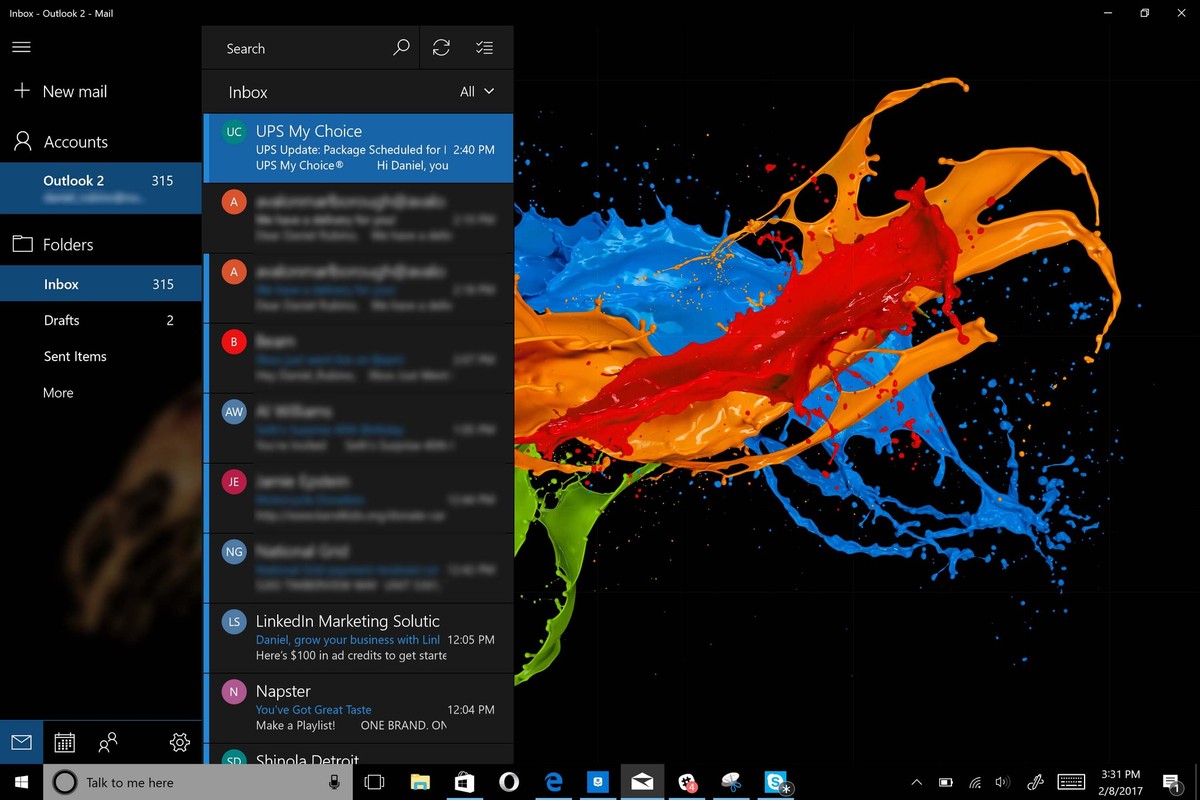
Task: Open the Snipping Tool taskbar icon
Action: [731, 782]
